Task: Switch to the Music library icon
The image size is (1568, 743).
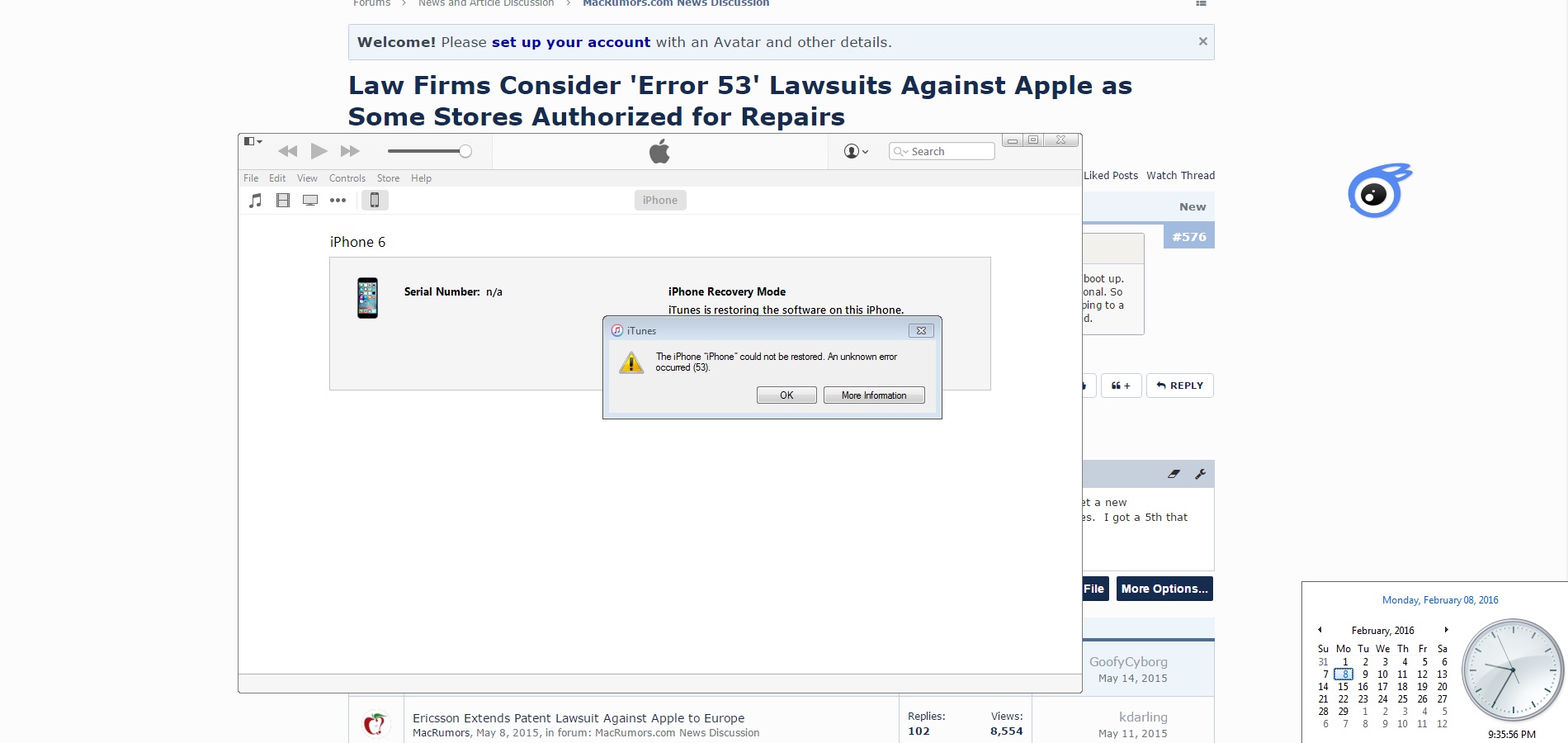Action: tap(256, 200)
